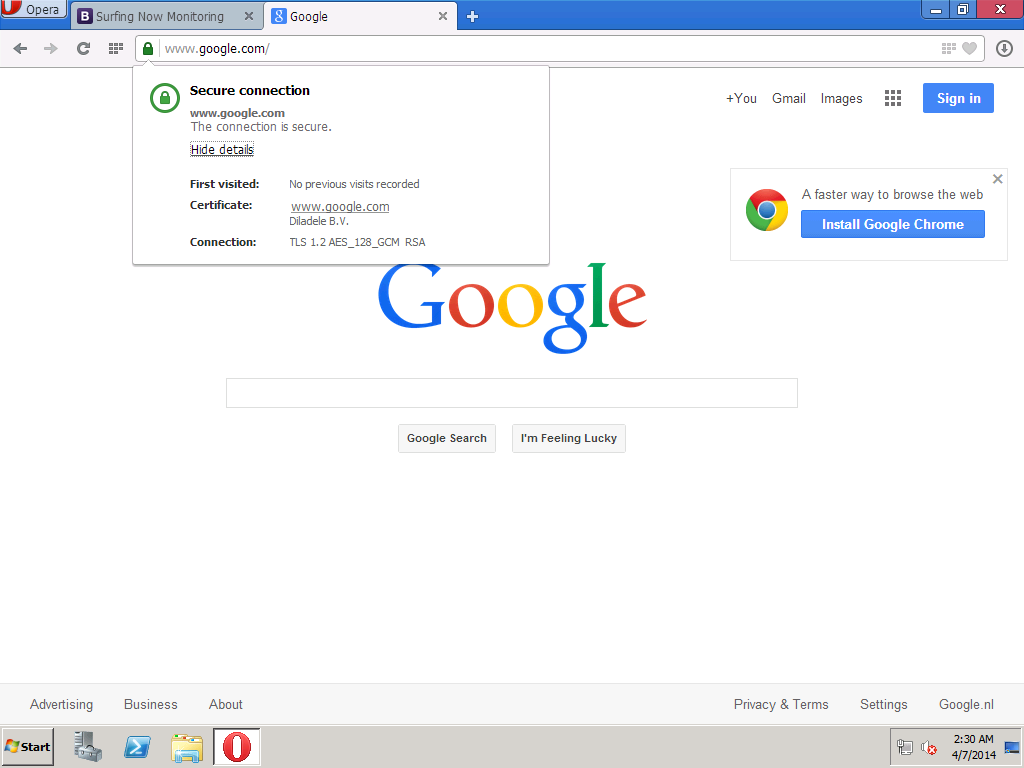The width and height of the screenshot is (1024, 768).
Task: Click the 'Secure connection' heading
Action: pyautogui.click(x=249, y=91)
